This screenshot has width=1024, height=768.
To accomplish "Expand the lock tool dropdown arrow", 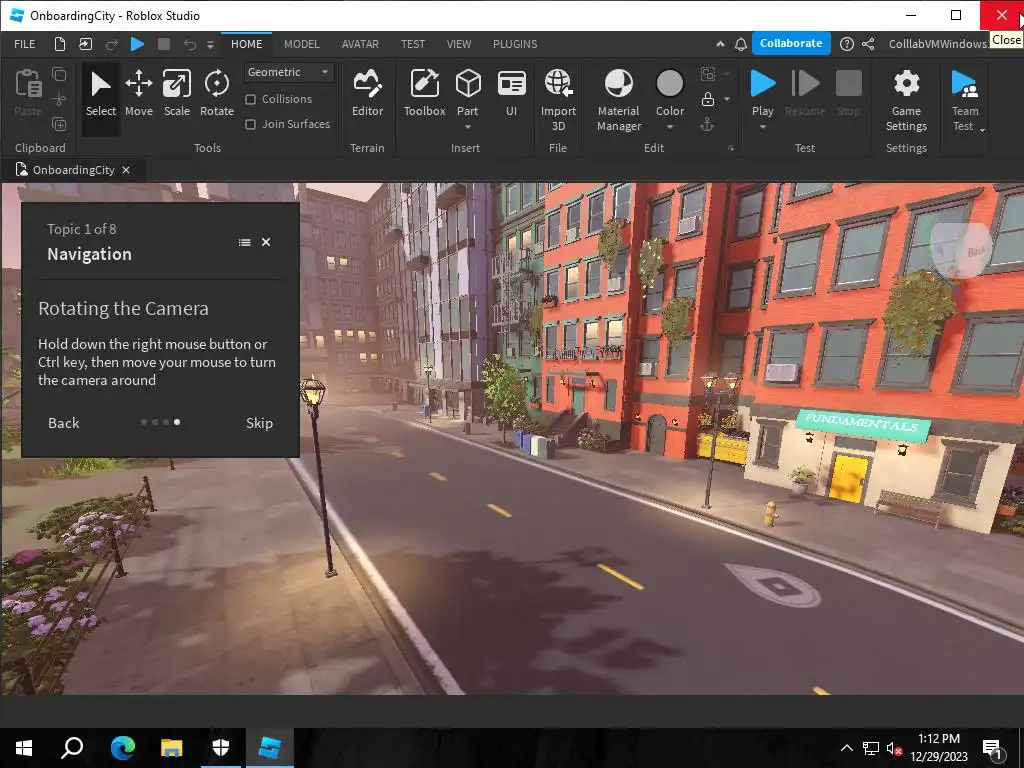I will click(727, 99).
